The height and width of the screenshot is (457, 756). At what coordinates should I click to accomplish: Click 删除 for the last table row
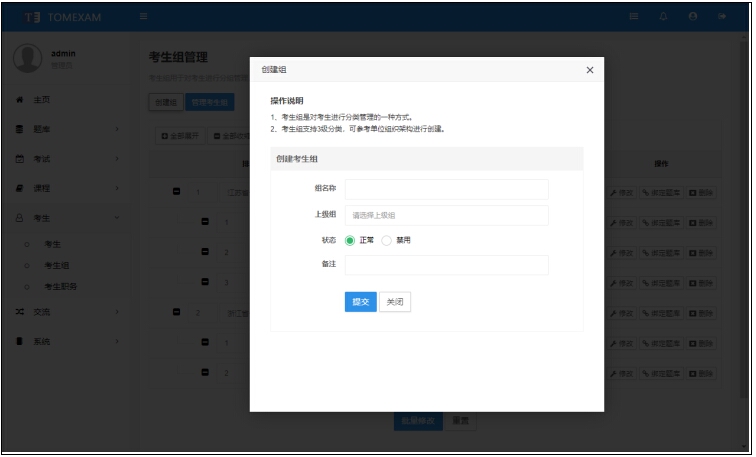(x=701, y=374)
